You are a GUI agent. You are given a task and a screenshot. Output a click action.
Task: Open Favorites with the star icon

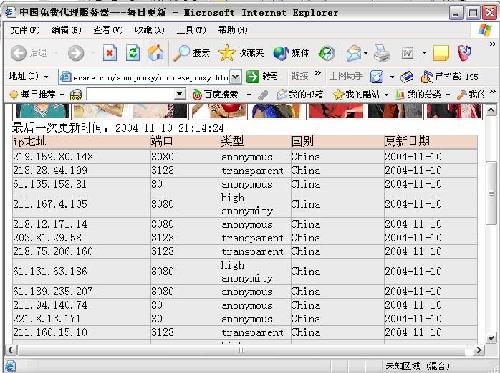click(227, 53)
